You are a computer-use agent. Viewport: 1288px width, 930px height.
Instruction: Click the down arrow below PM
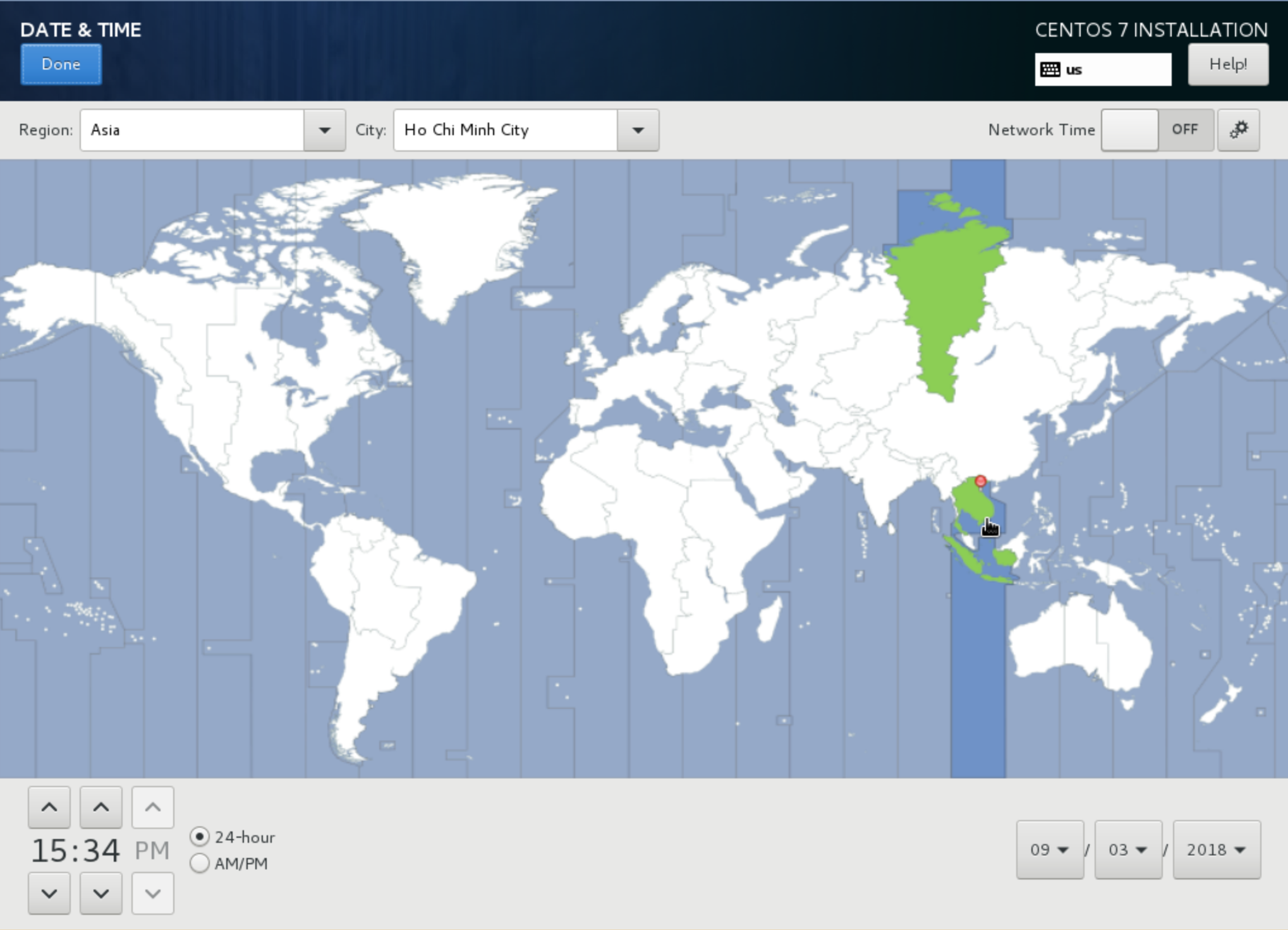point(153,893)
